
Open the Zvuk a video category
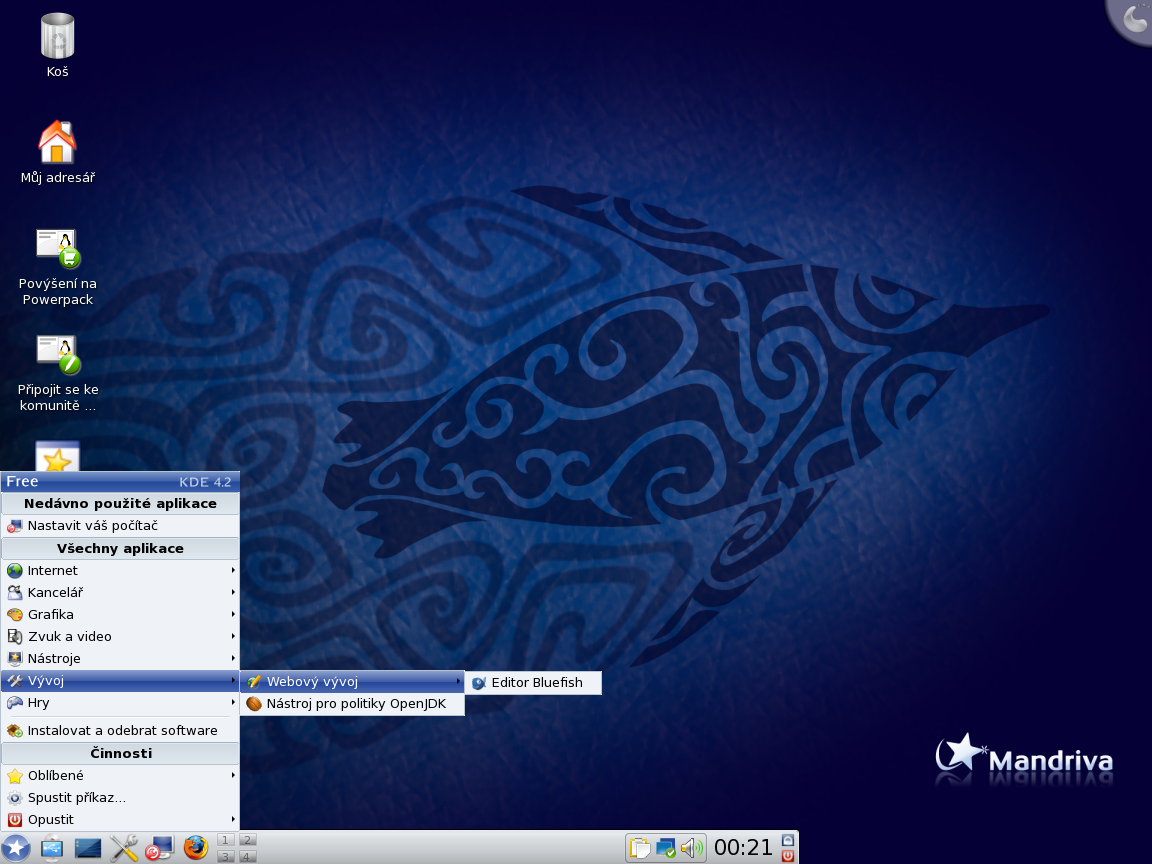[x=120, y=636]
